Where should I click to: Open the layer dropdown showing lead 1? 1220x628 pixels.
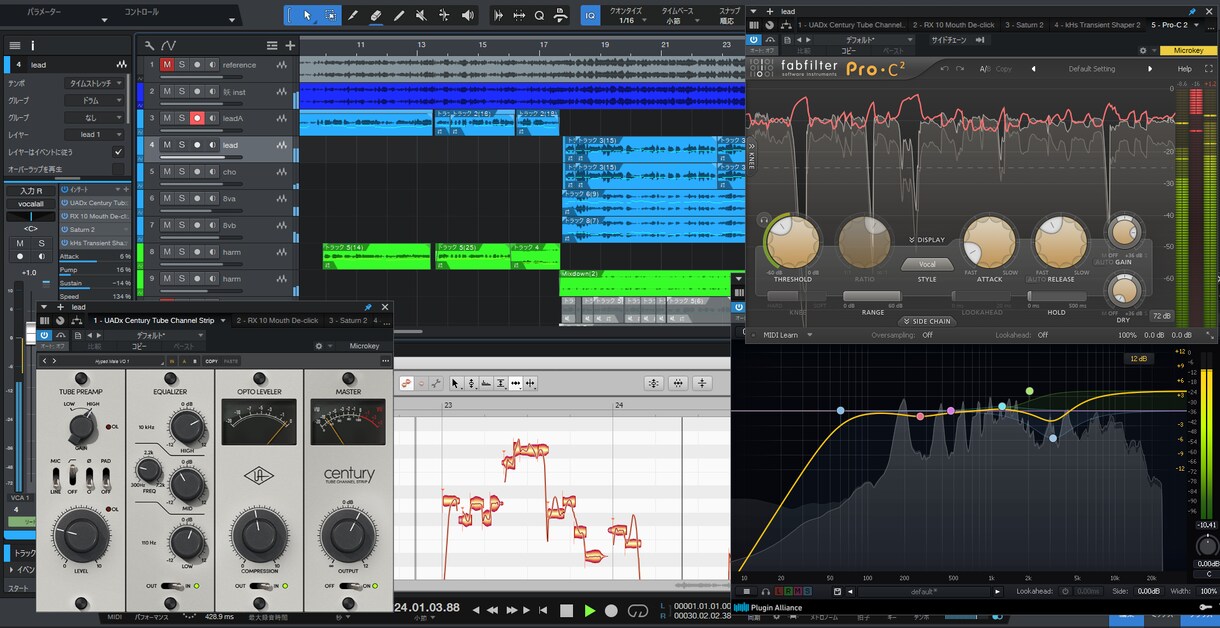point(96,134)
